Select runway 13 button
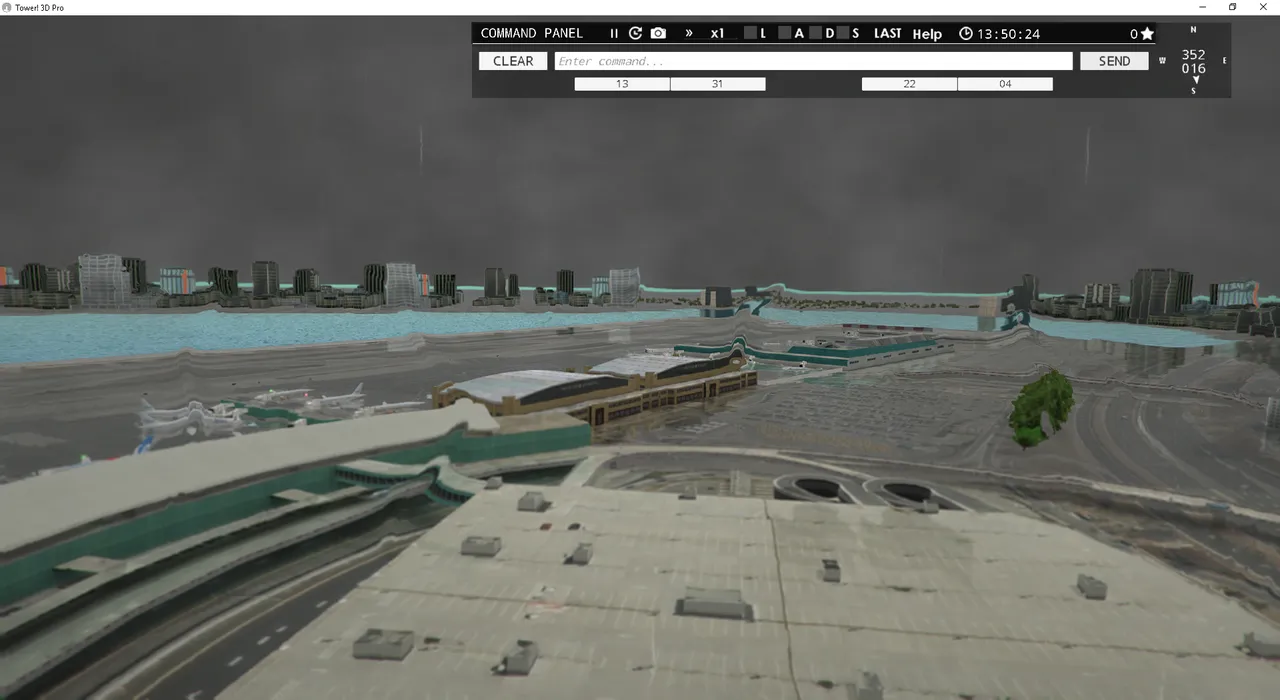 (x=622, y=84)
